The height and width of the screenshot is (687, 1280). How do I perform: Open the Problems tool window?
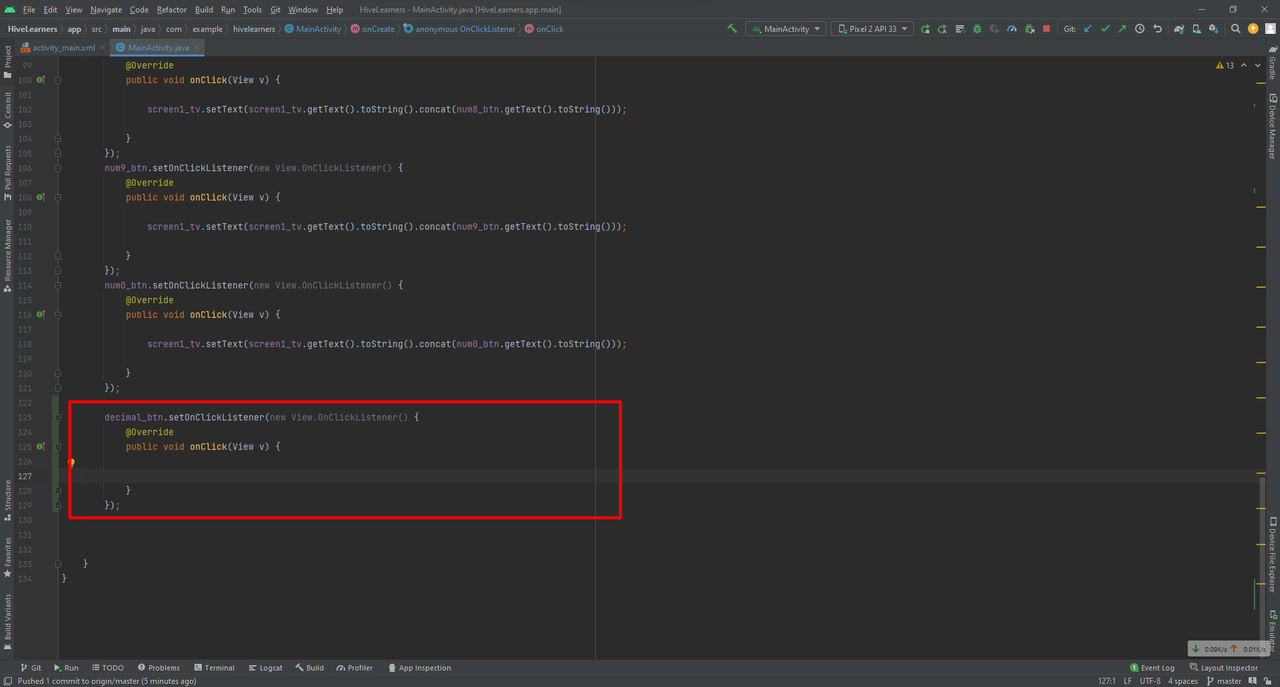coord(159,668)
